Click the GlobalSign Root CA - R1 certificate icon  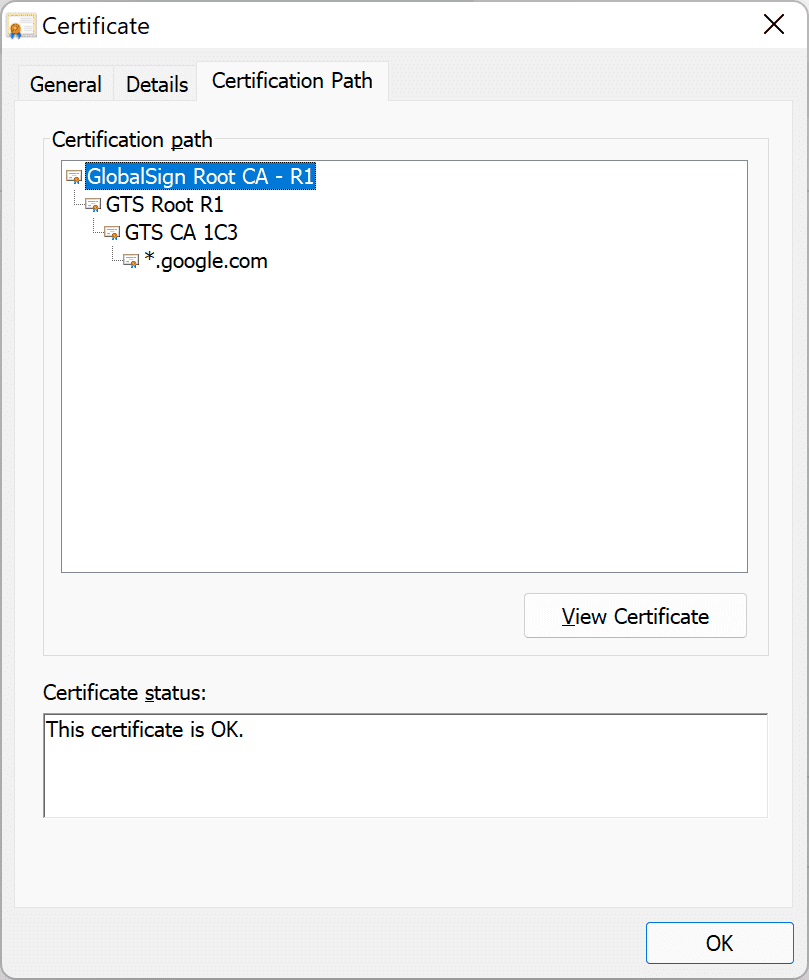pyautogui.click(x=74, y=177)
